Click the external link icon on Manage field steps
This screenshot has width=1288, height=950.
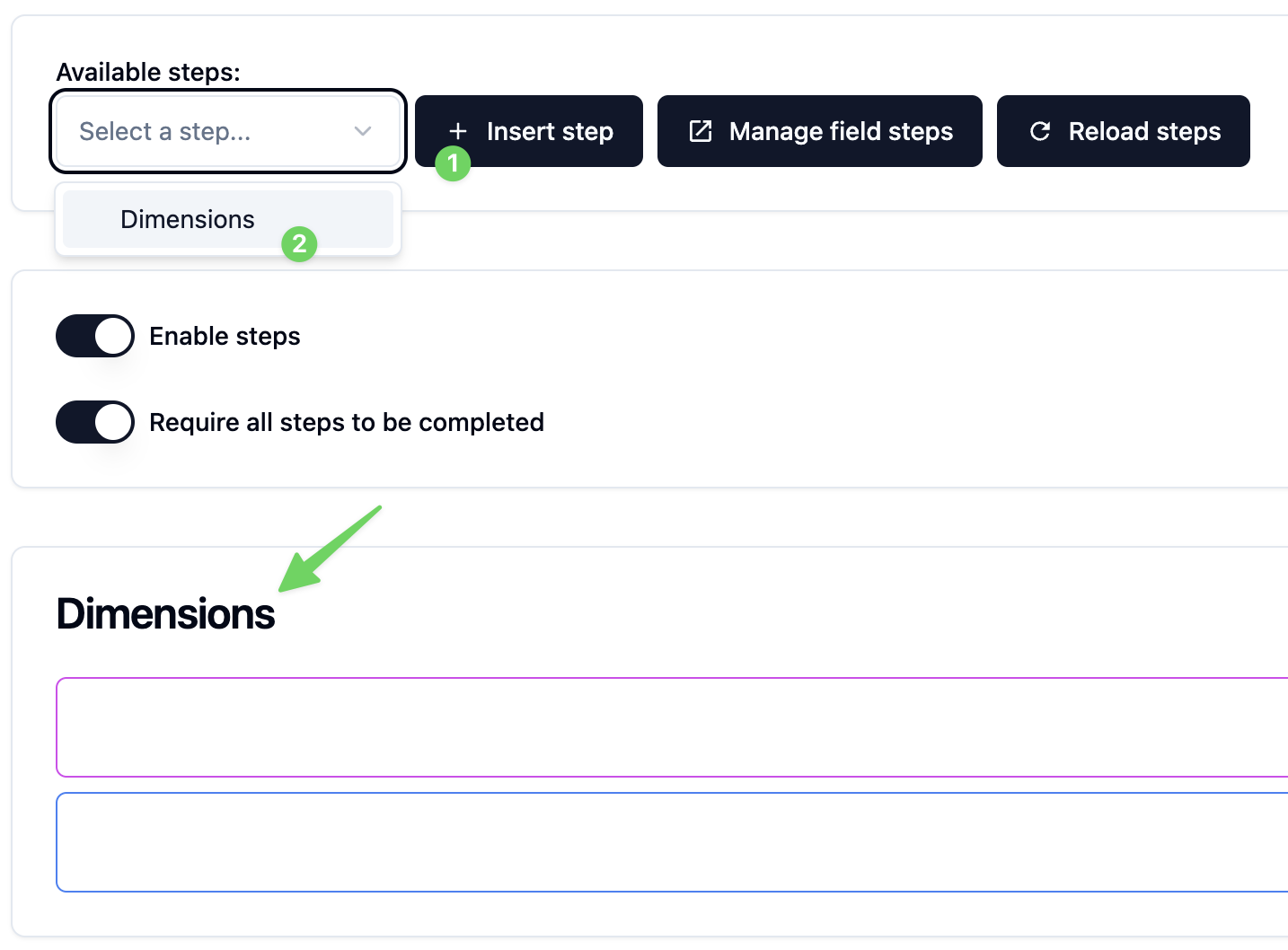tap(701, 131)
